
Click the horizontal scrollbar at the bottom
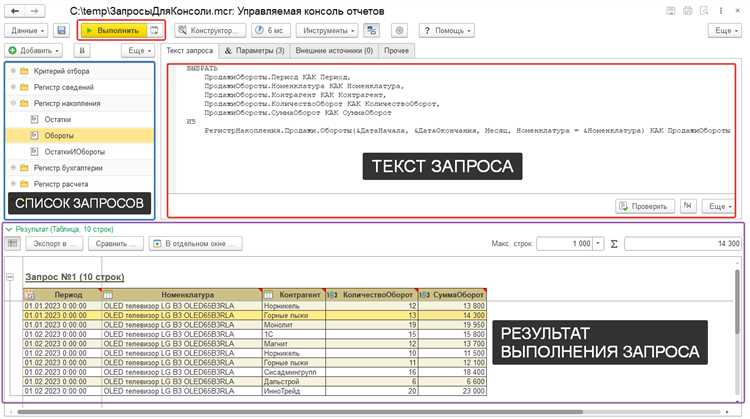click(x=300, y=411)
